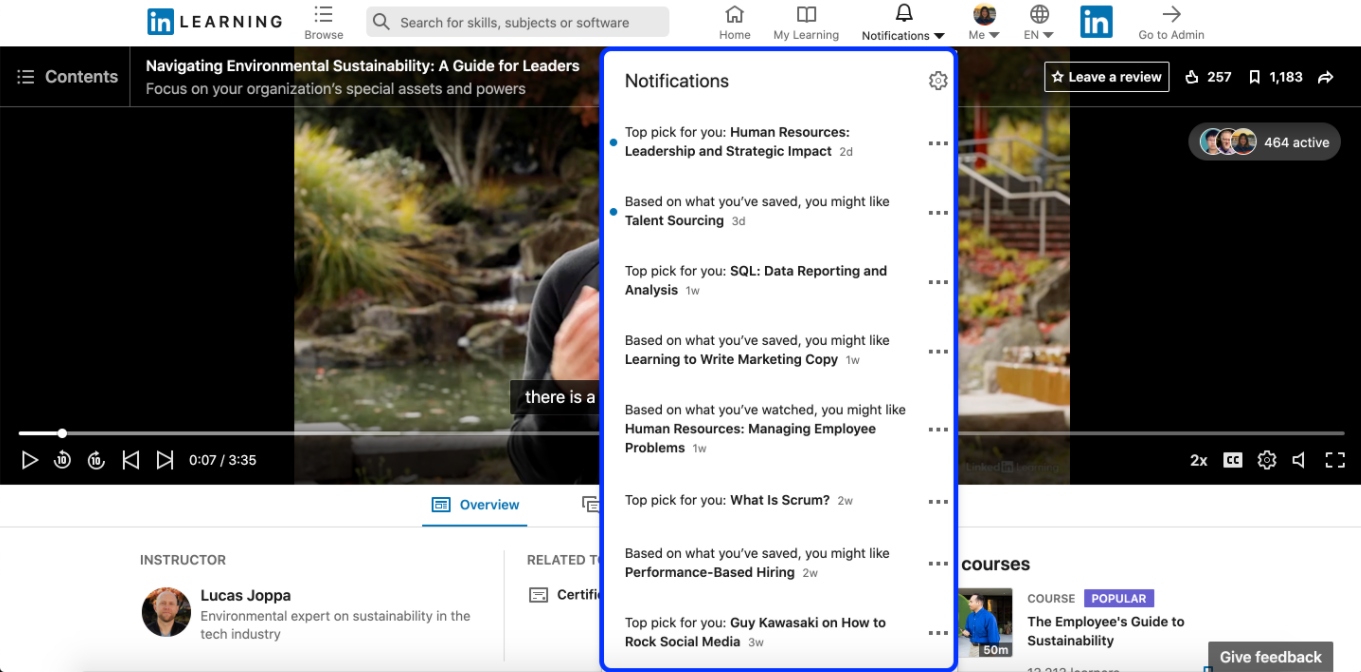1361x672 pixels.
Task: Open the Talent Sourcing recommendation
Action: pyautogui.click(x=757, y=211)
